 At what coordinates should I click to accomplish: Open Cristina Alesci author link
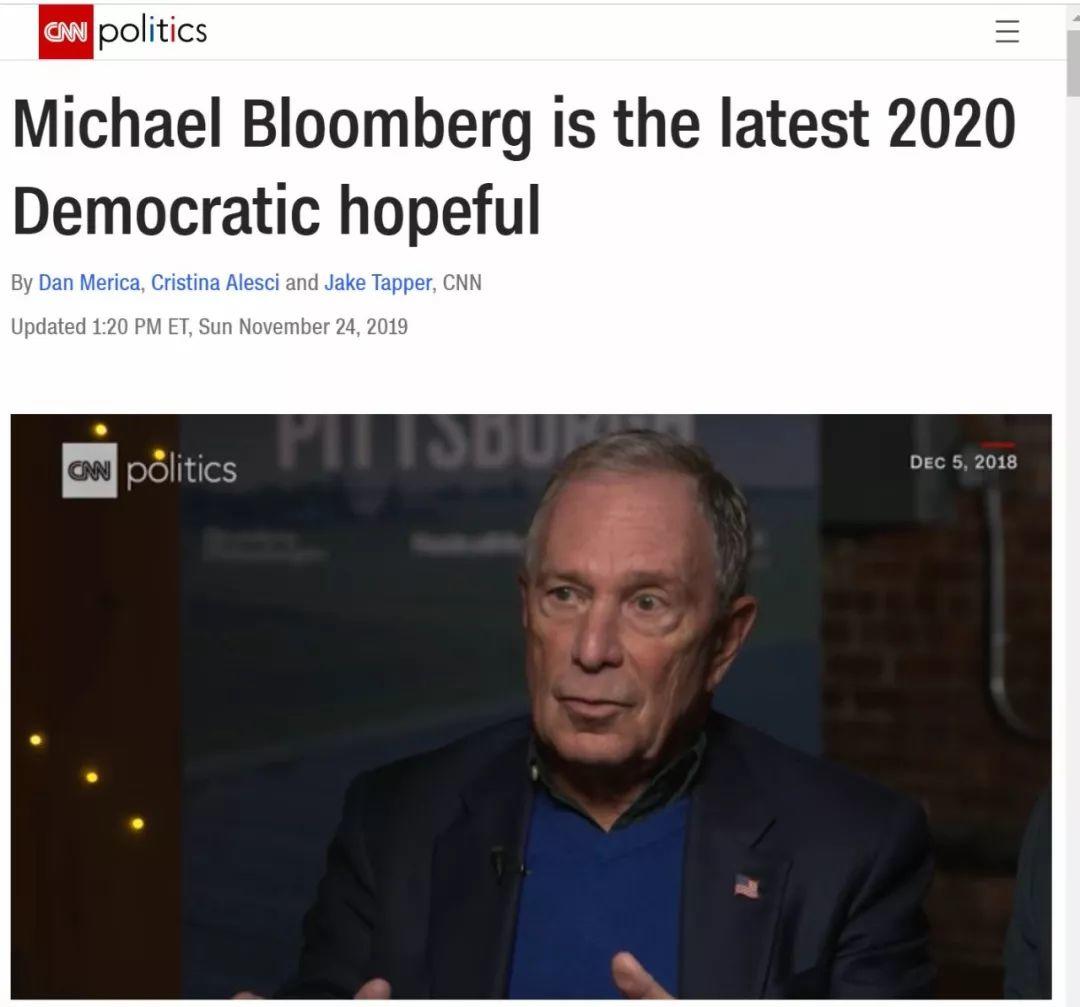[x=215, y=282]
